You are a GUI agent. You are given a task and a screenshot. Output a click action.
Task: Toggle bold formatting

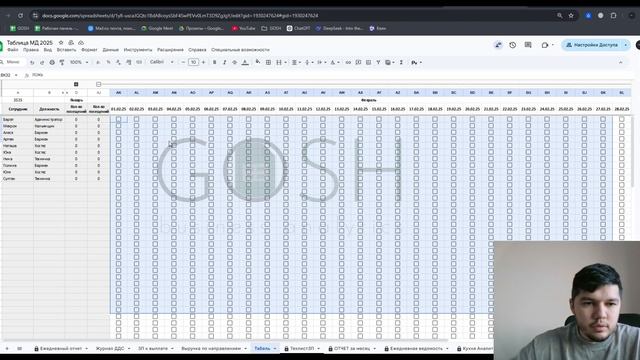tap(214, 62)
